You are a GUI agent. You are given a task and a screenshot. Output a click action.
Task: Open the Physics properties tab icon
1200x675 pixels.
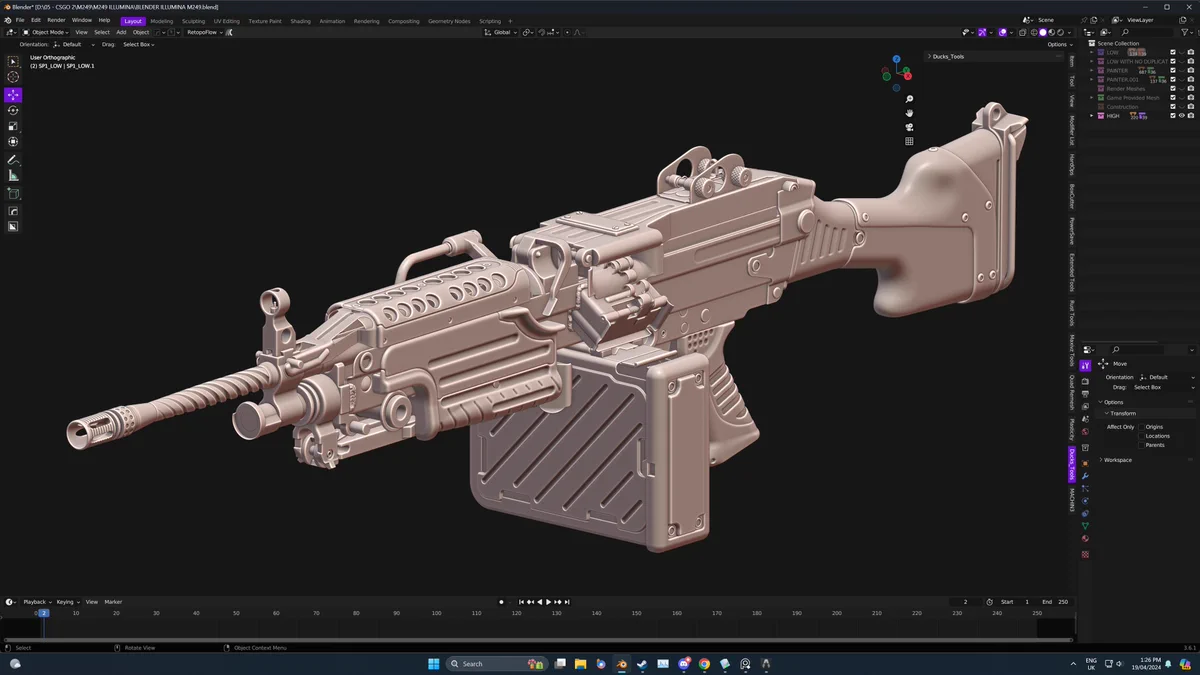[x=1085, y=500]
